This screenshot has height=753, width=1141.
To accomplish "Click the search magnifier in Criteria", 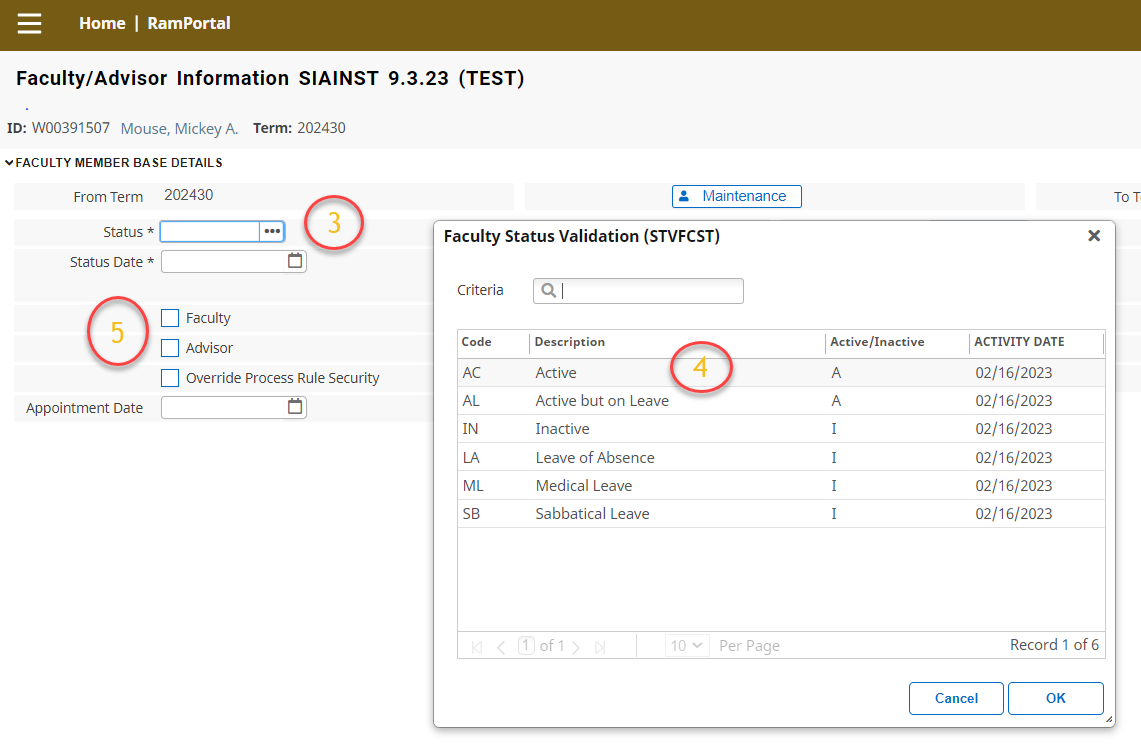I will 548,291.
